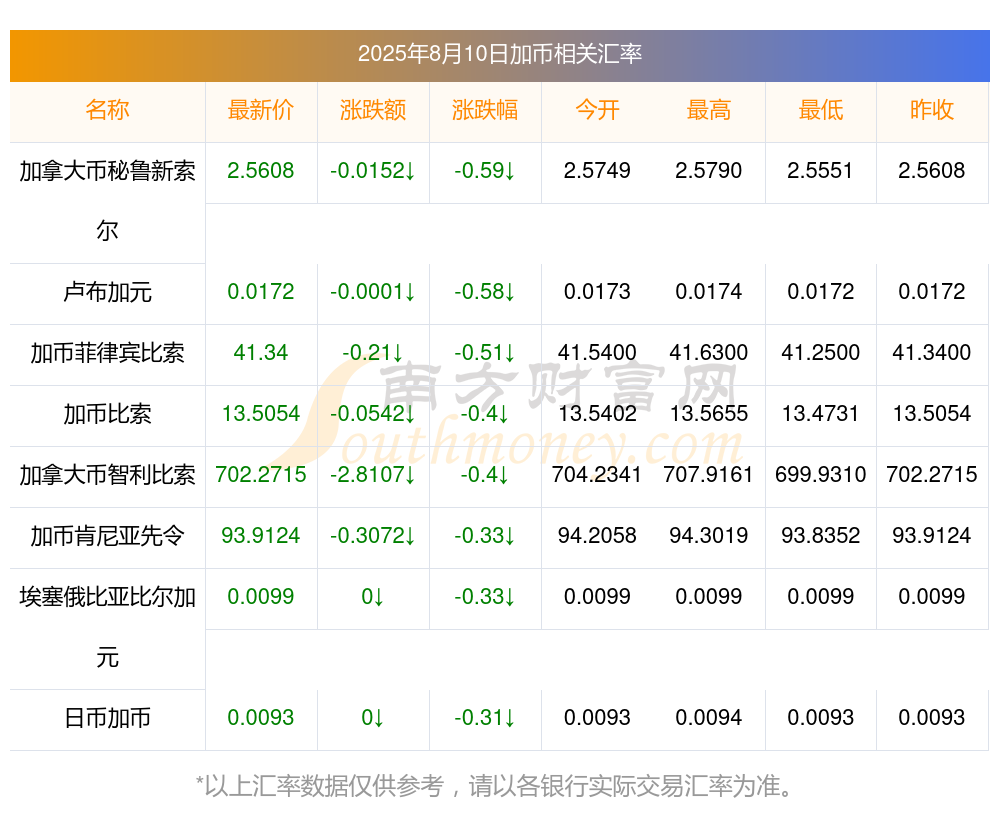The image size is (1000, 817).
Task: Click the green latest price 702.2715
Action: click(261, 475)
